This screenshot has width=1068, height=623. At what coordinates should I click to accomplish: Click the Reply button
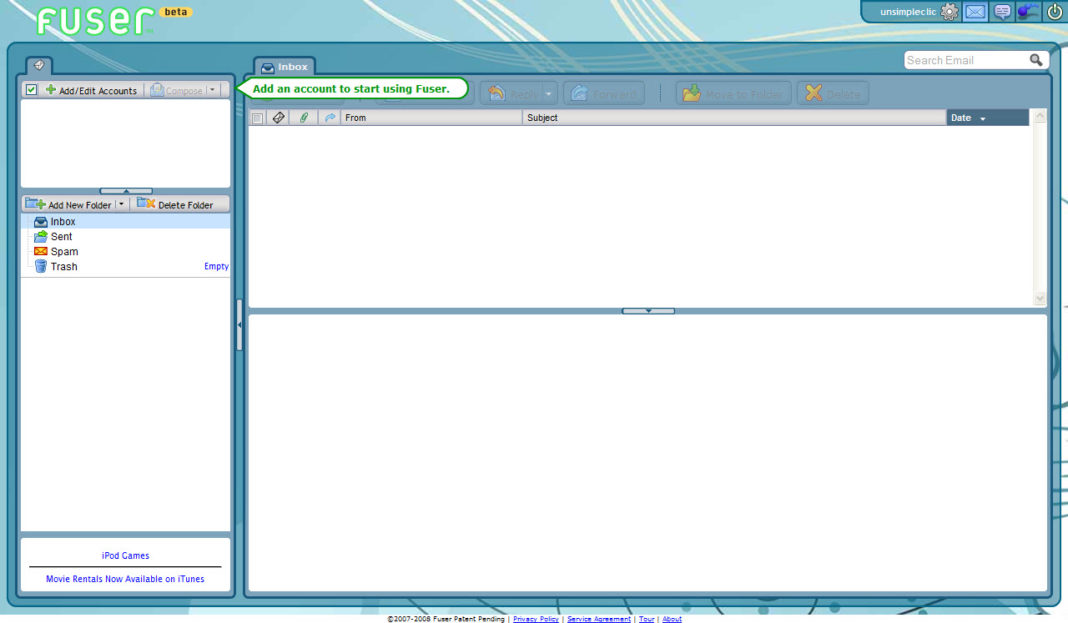(513, 94)
